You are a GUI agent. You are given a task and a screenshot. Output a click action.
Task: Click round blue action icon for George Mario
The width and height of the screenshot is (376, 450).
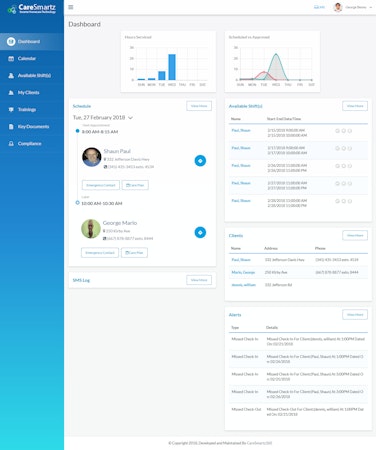tap(200, 232)
